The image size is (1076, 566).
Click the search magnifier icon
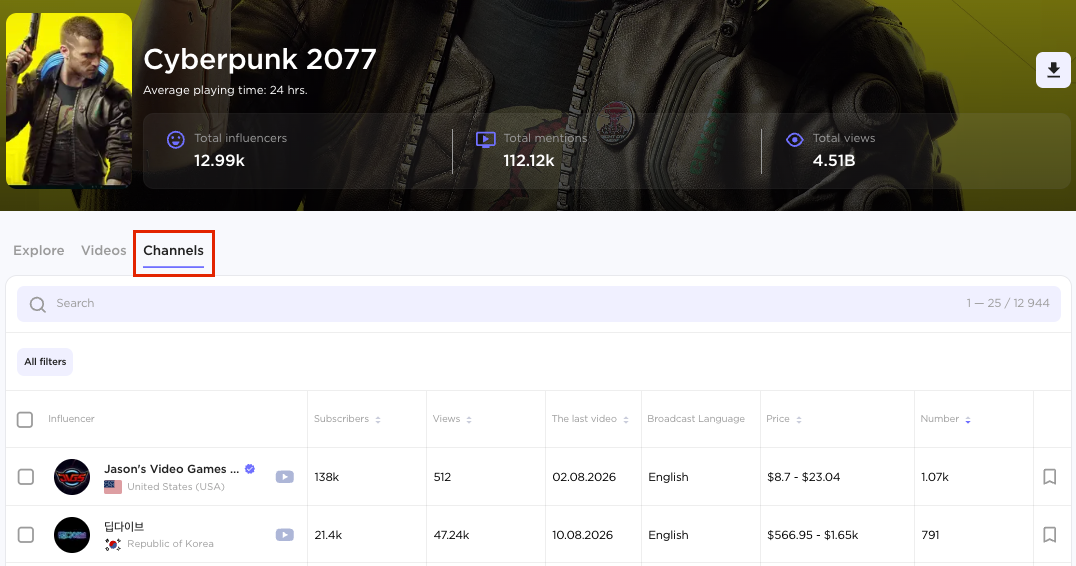(38, 304)
